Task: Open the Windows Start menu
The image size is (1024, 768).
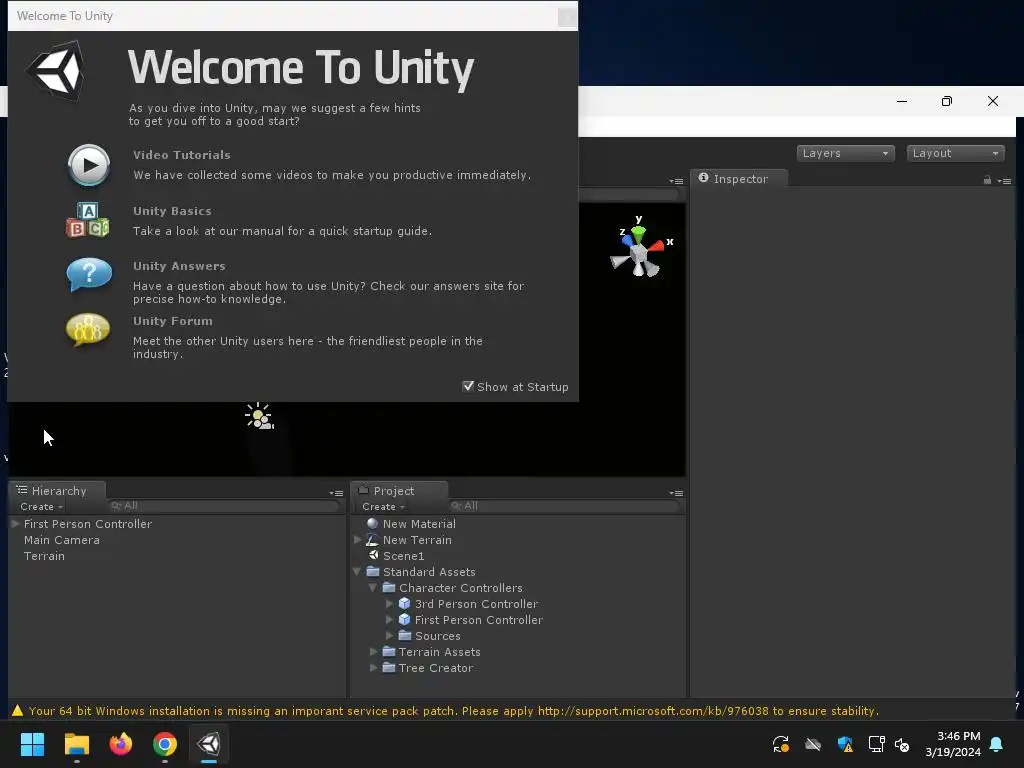Action: point(32,744)
